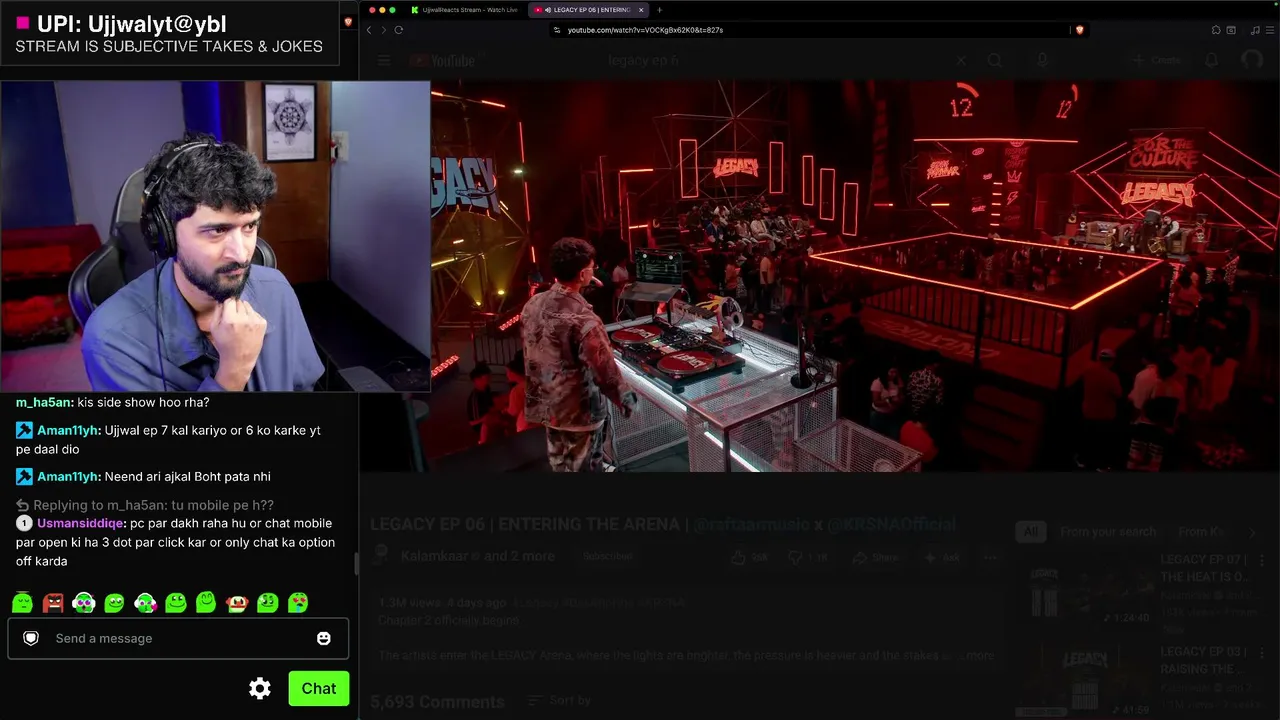Click the chat panel scrollbar
1280x720 pixels.
pos(357,563)
